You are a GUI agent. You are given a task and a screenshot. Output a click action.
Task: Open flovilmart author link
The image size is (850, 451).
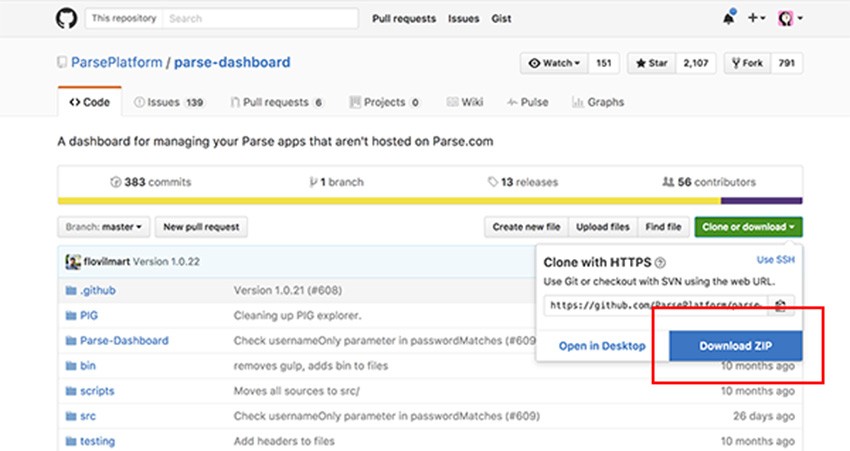click(x=107, y=261)
